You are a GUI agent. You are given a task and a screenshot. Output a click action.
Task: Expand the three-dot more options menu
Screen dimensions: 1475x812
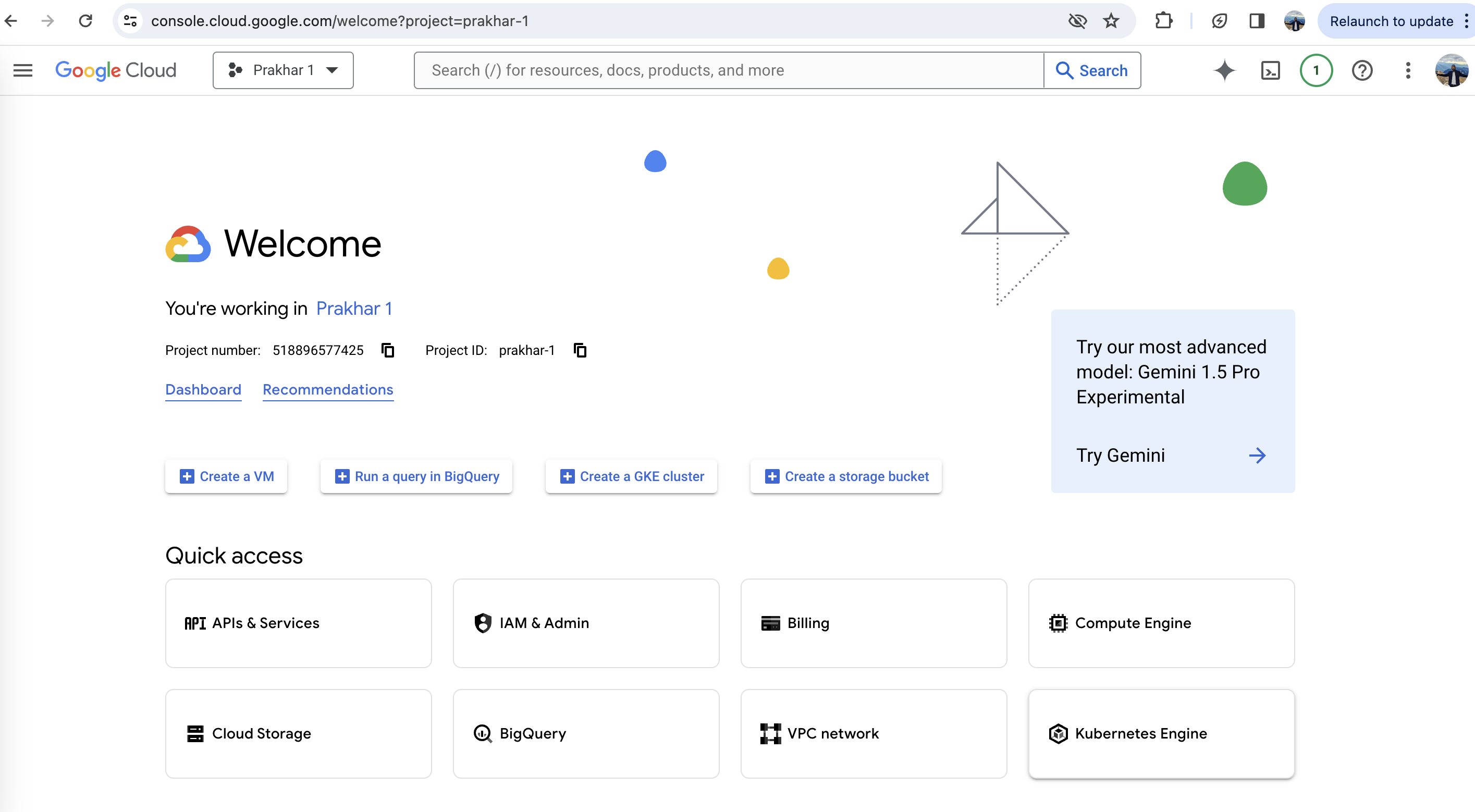point(1408,69)
